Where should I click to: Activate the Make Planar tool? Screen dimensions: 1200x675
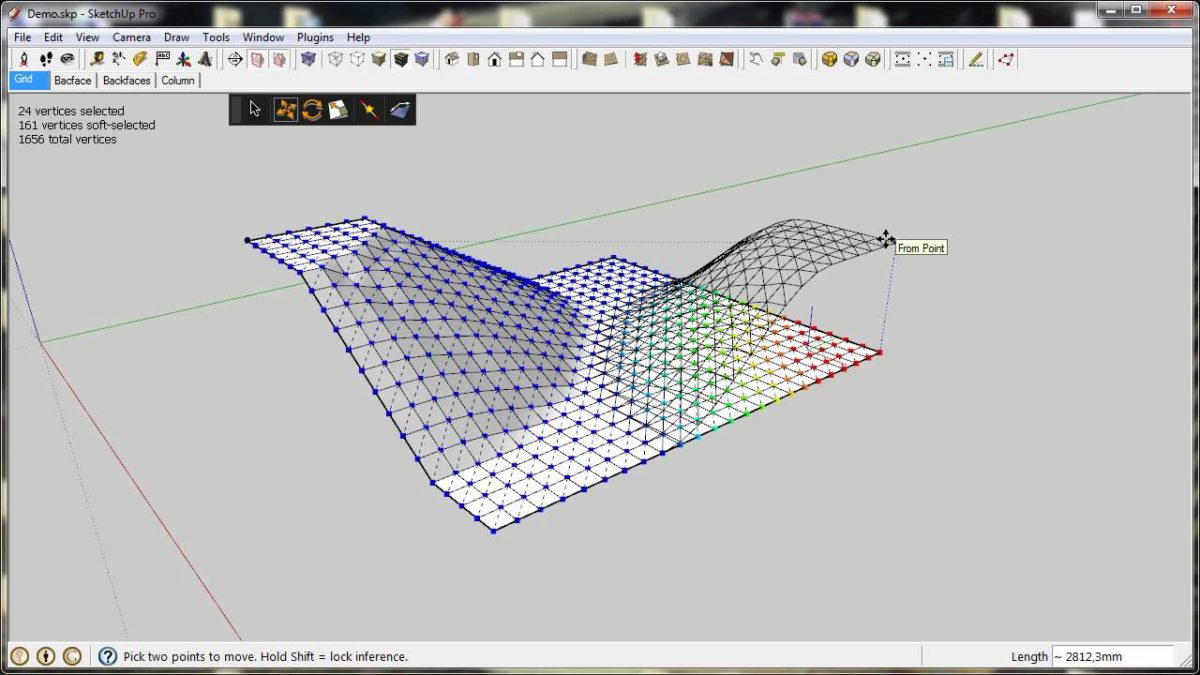pos(398,110)
